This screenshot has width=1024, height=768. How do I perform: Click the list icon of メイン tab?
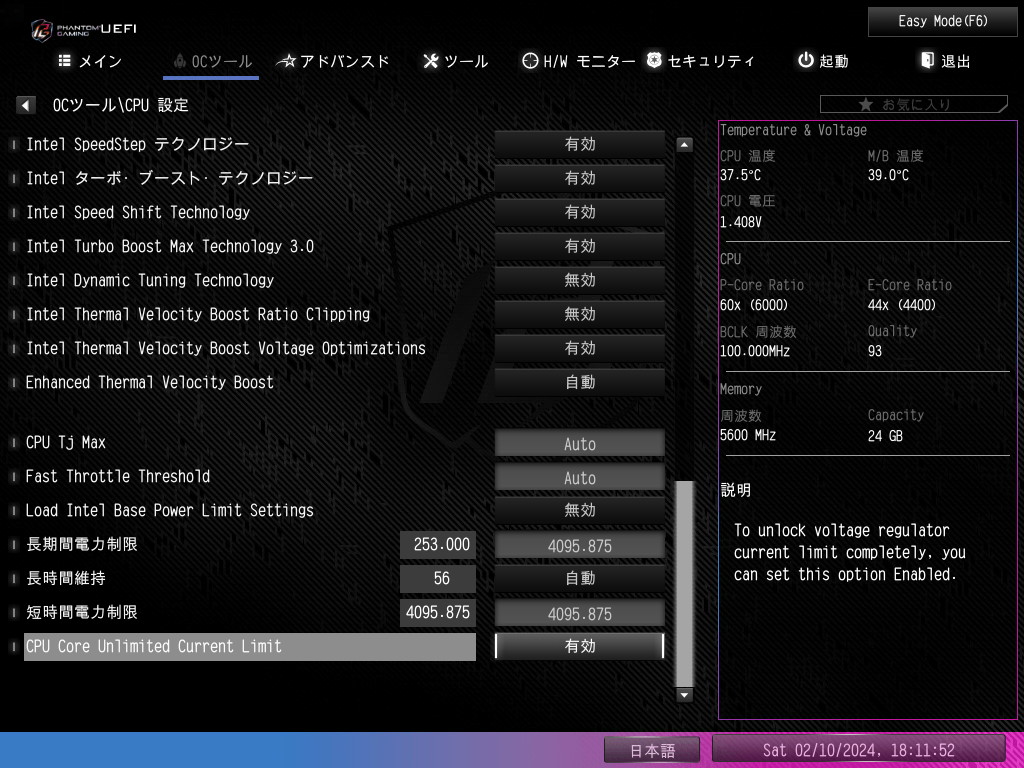coord(65,61)
